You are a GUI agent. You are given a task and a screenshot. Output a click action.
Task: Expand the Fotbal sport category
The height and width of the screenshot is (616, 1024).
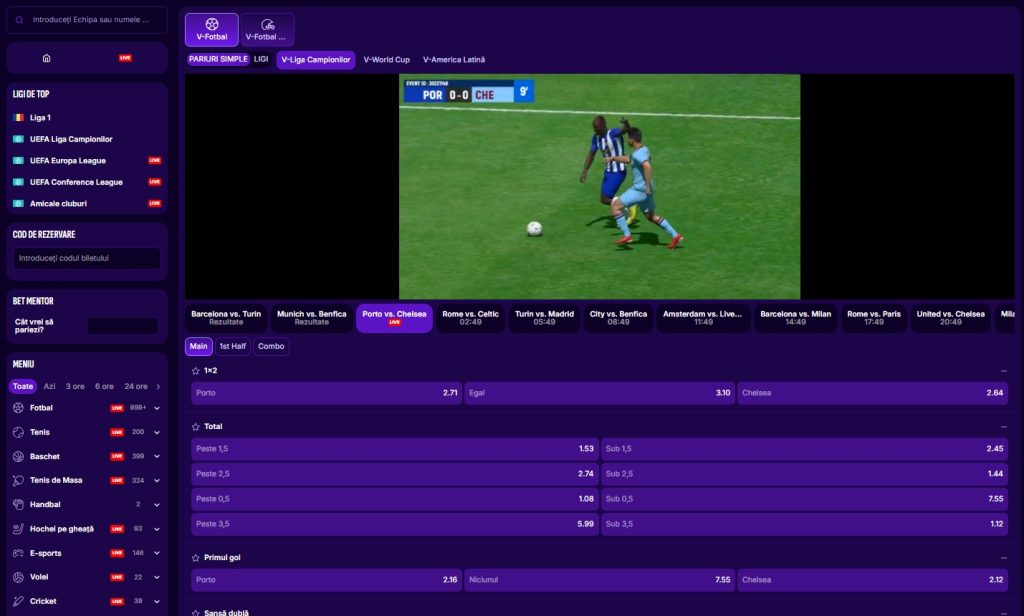157,408
